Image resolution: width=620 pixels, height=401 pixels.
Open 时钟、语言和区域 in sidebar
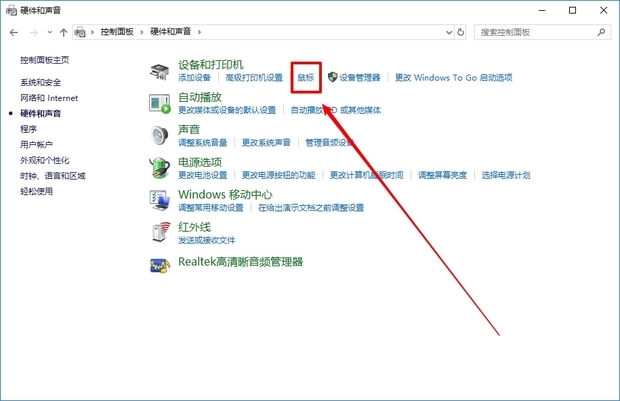click(x=53, y=176)
